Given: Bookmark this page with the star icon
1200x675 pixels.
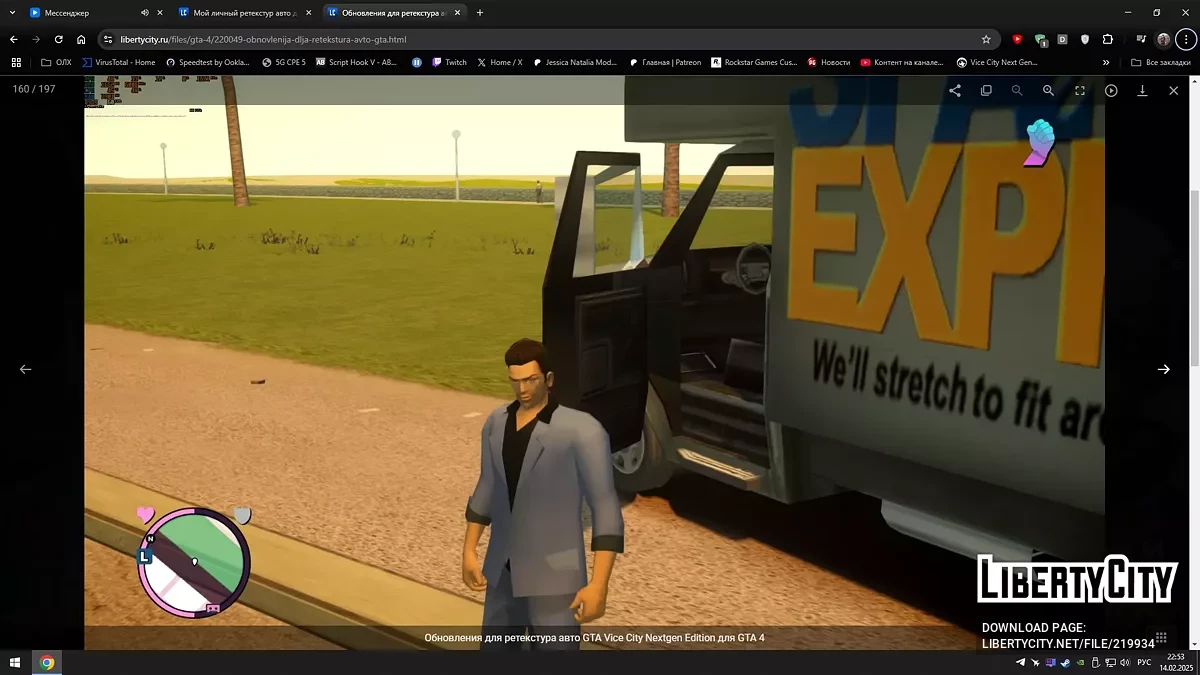Looking at the screenshot, I should [x=986, y=40].
